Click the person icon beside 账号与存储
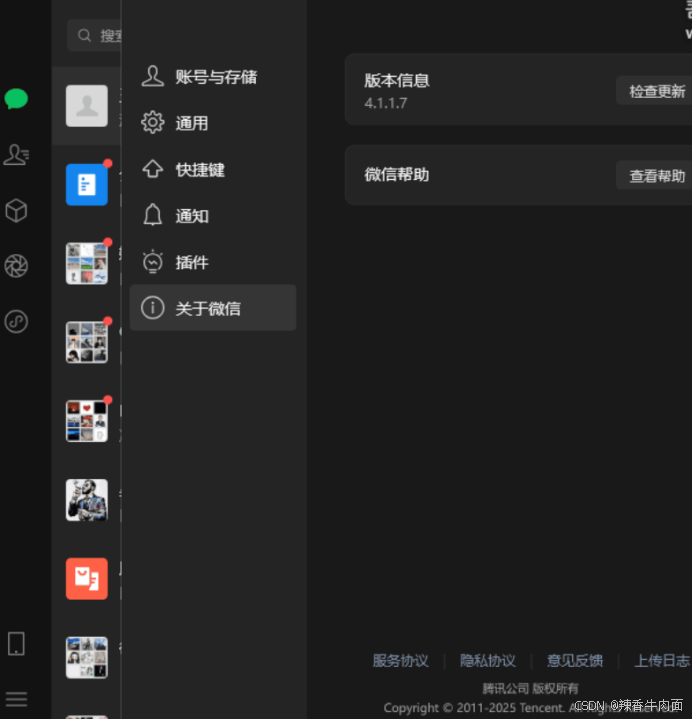692x720 pixels. tap(152, 76)
